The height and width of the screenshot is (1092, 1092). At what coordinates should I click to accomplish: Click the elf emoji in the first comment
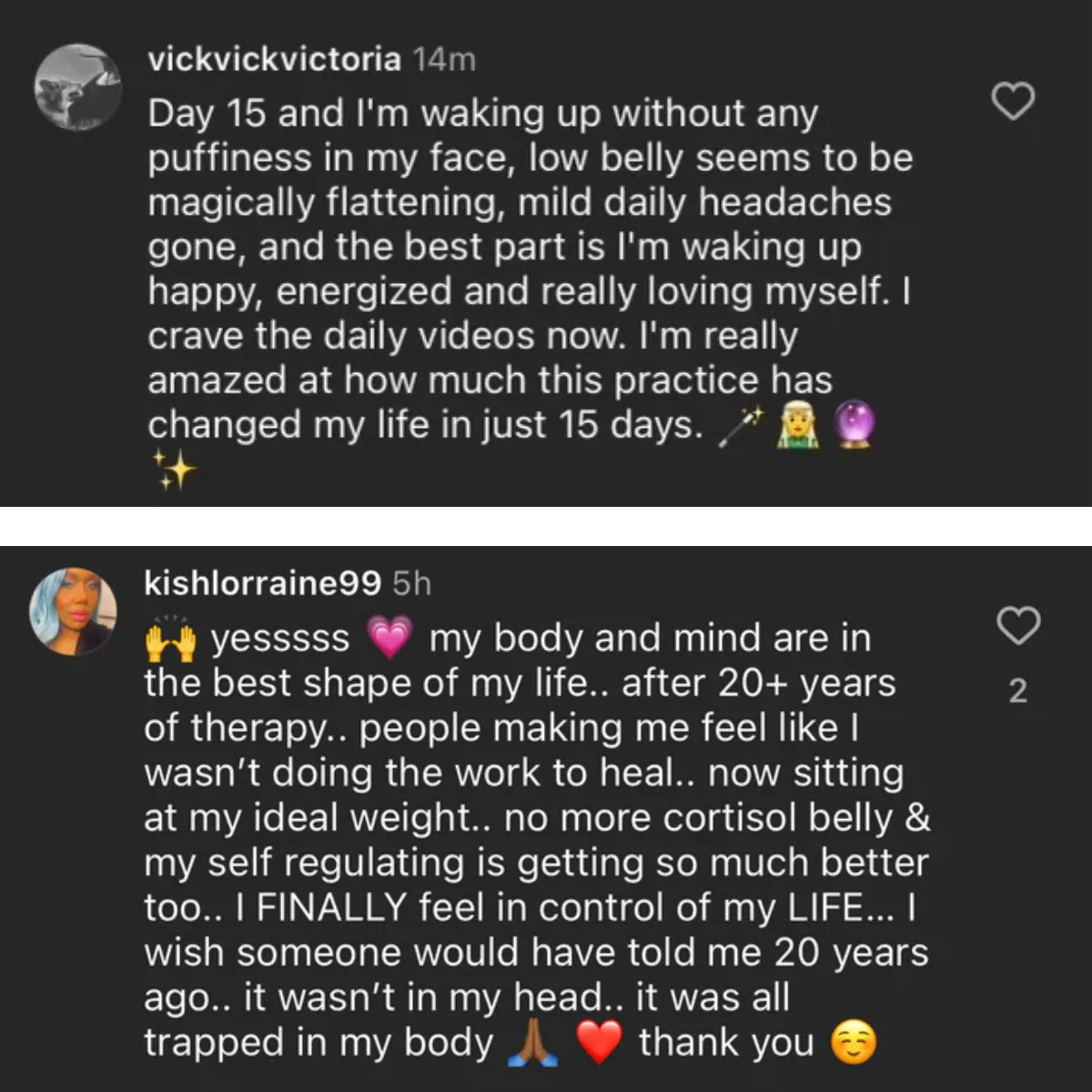(797, 426)
